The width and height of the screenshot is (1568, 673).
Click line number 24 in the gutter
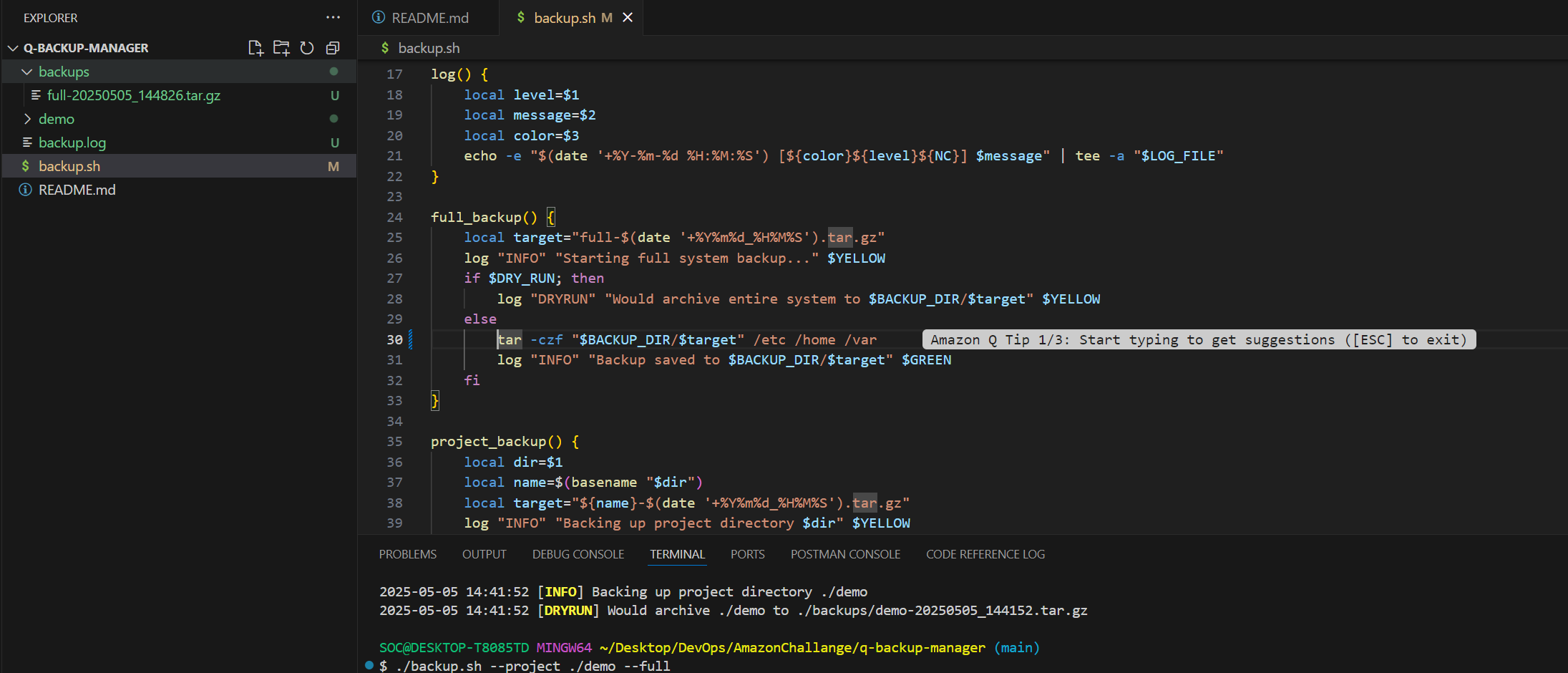click(394, 217)
